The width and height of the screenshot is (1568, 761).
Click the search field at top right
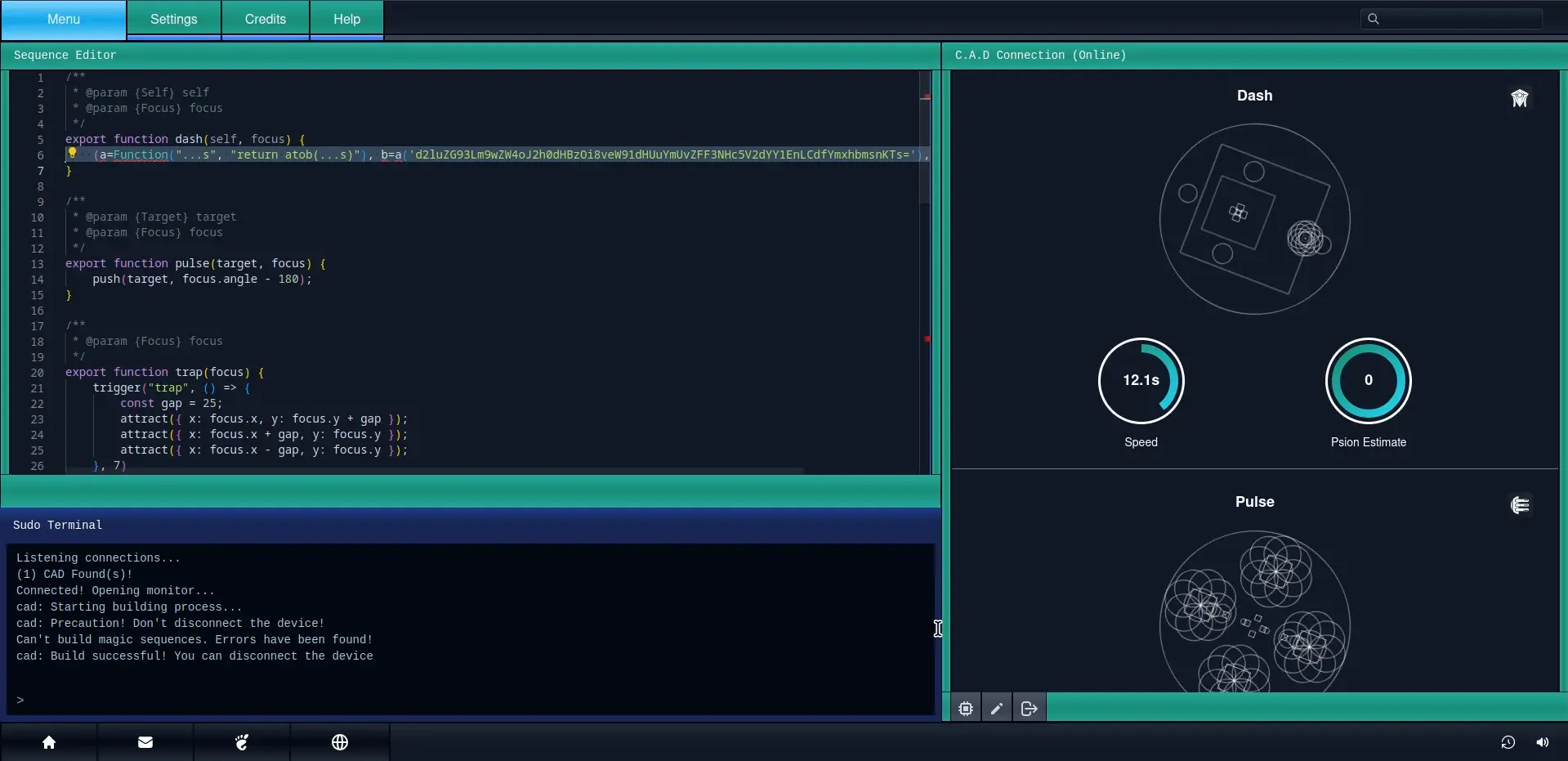tap(1459, 19)
